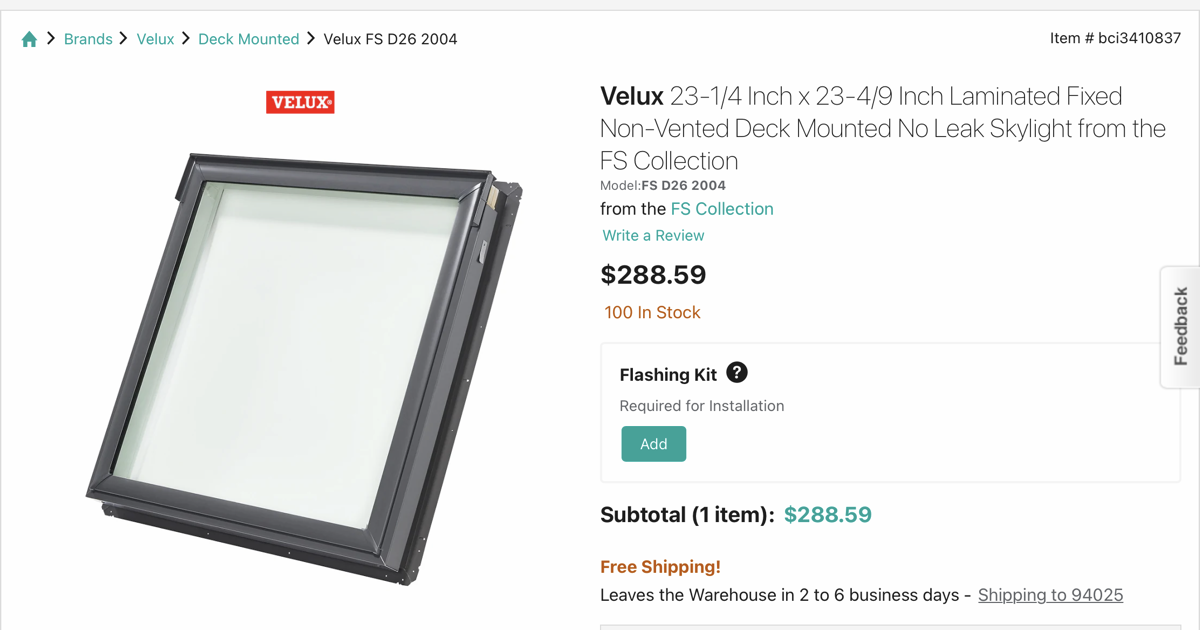The width and height of the screenshot is (1200, 630).
Task: Click the 100 In Stock status text
Action: click(x=652, y=312)
